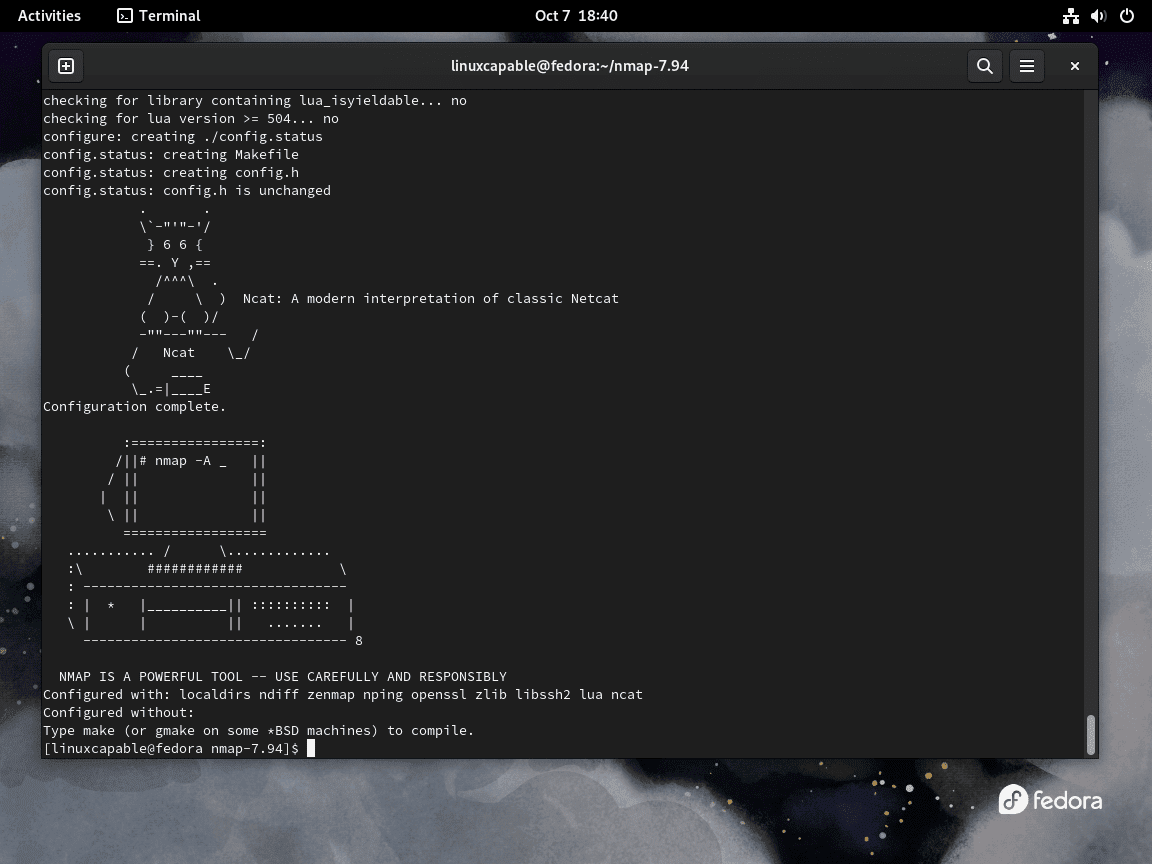Click the Terminal app icon in top bar

pyautogui.click(x=126, y=15)
